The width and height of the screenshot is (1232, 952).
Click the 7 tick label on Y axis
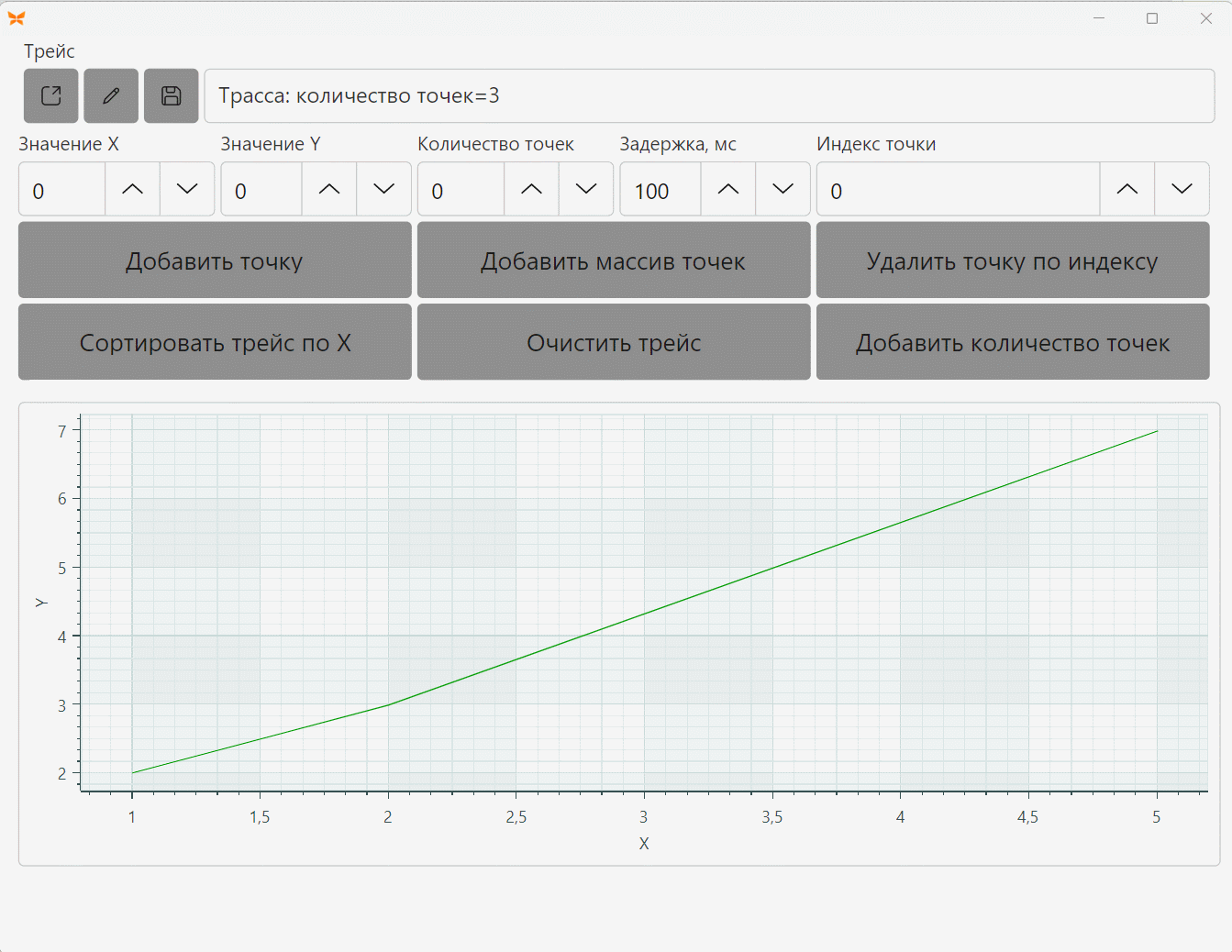(62, 431)
